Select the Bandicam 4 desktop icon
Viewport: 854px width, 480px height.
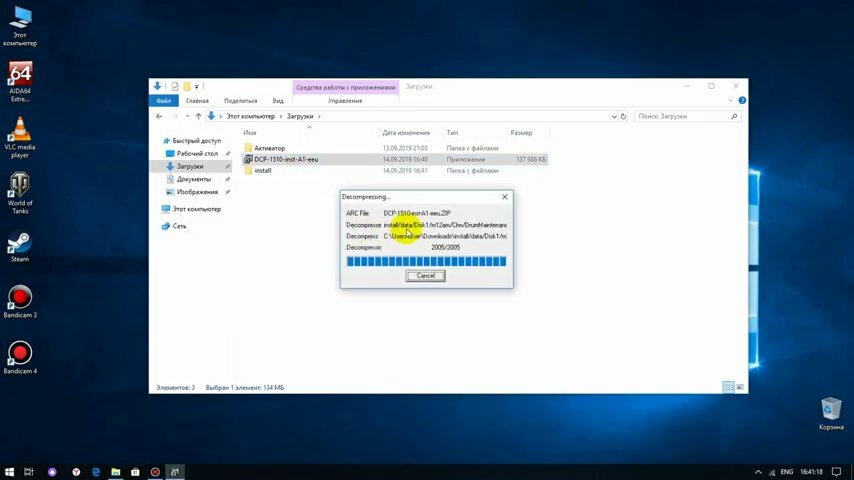(20, 357)
